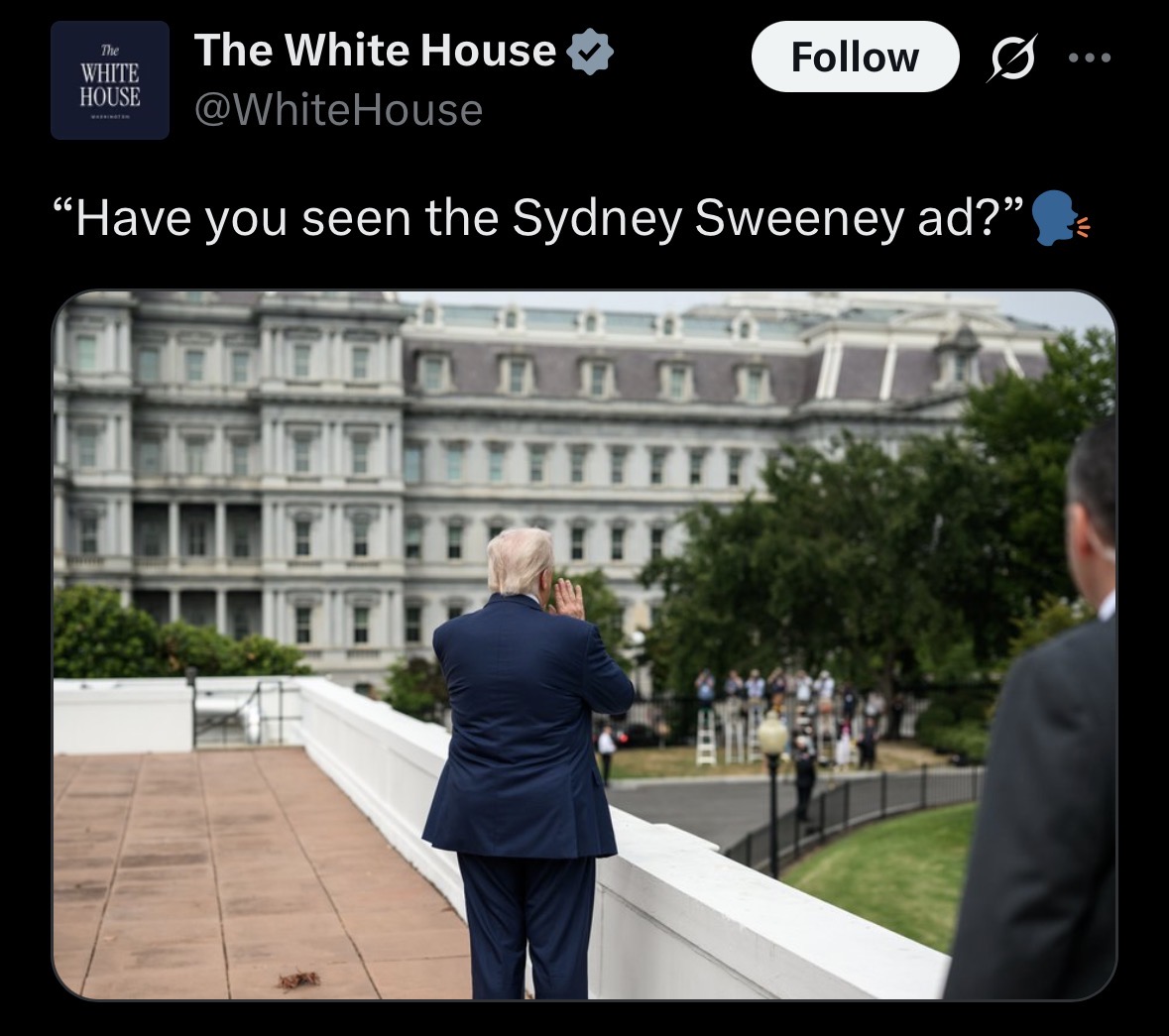
Task: Click the gray verified checkmark badge
Action: click(590, 51)
